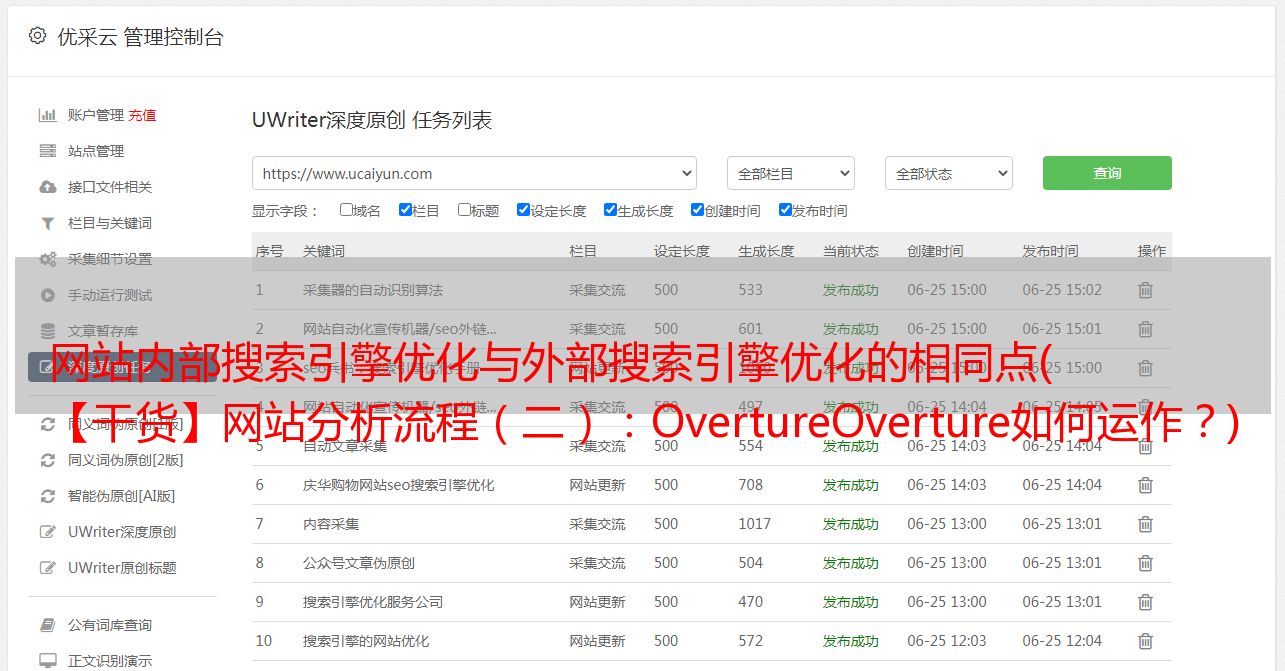Click the 优采云 管理控制台 title
1285x671 pixels.
(140, 37)
